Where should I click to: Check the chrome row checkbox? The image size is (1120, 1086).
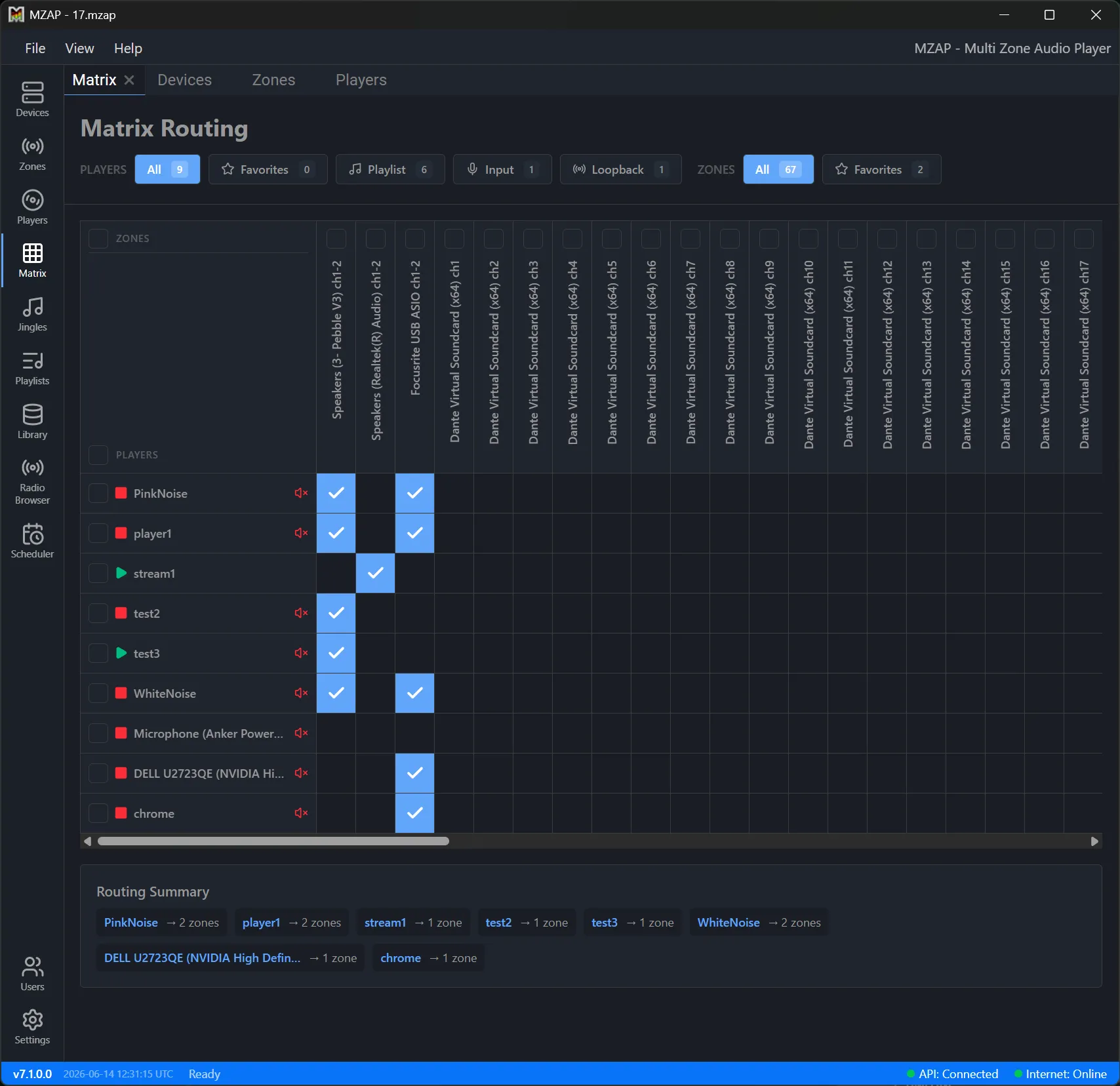click(98, 813)
